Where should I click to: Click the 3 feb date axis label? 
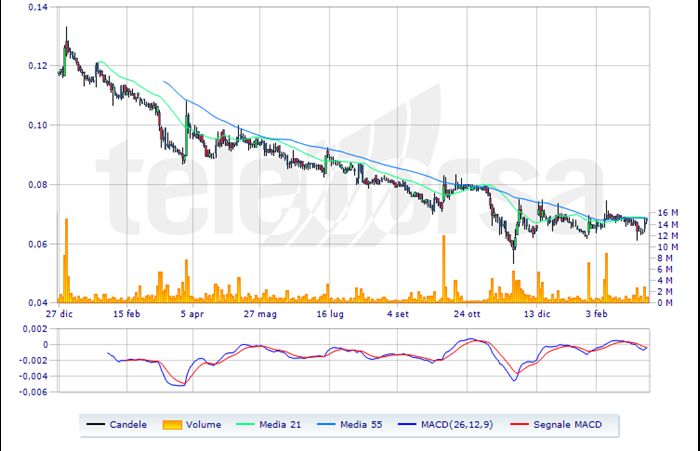tap(596, 313)
